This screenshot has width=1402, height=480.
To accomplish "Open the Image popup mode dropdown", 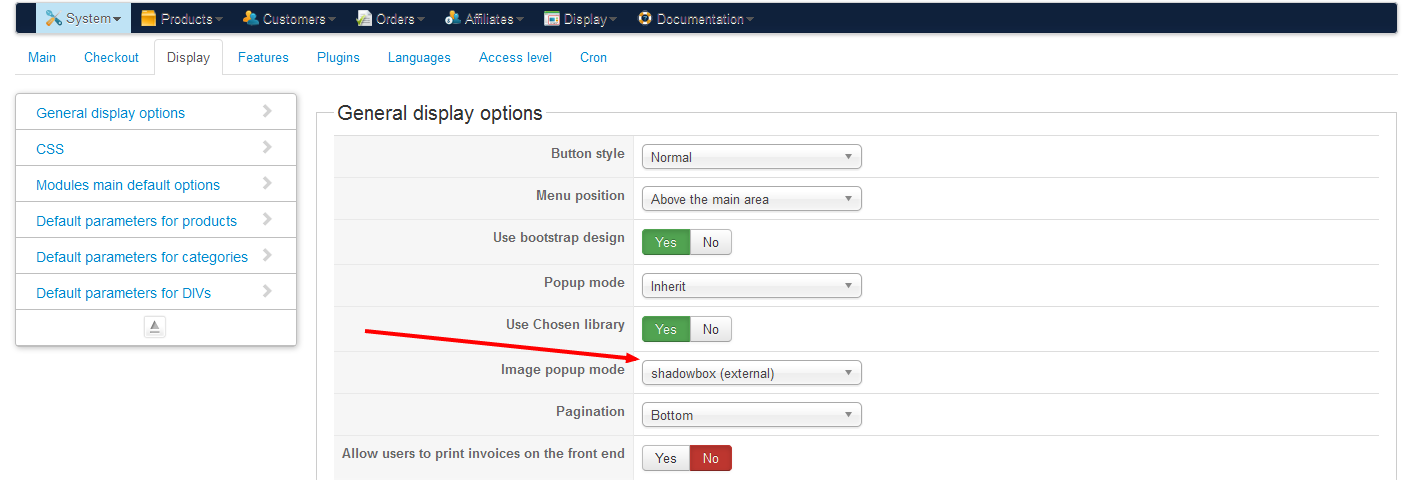I will [751, 374].
